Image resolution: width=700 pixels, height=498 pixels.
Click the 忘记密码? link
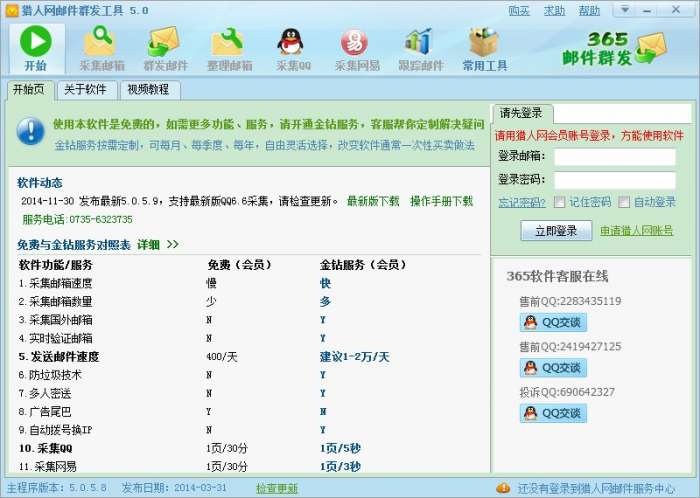click(521, 202)
